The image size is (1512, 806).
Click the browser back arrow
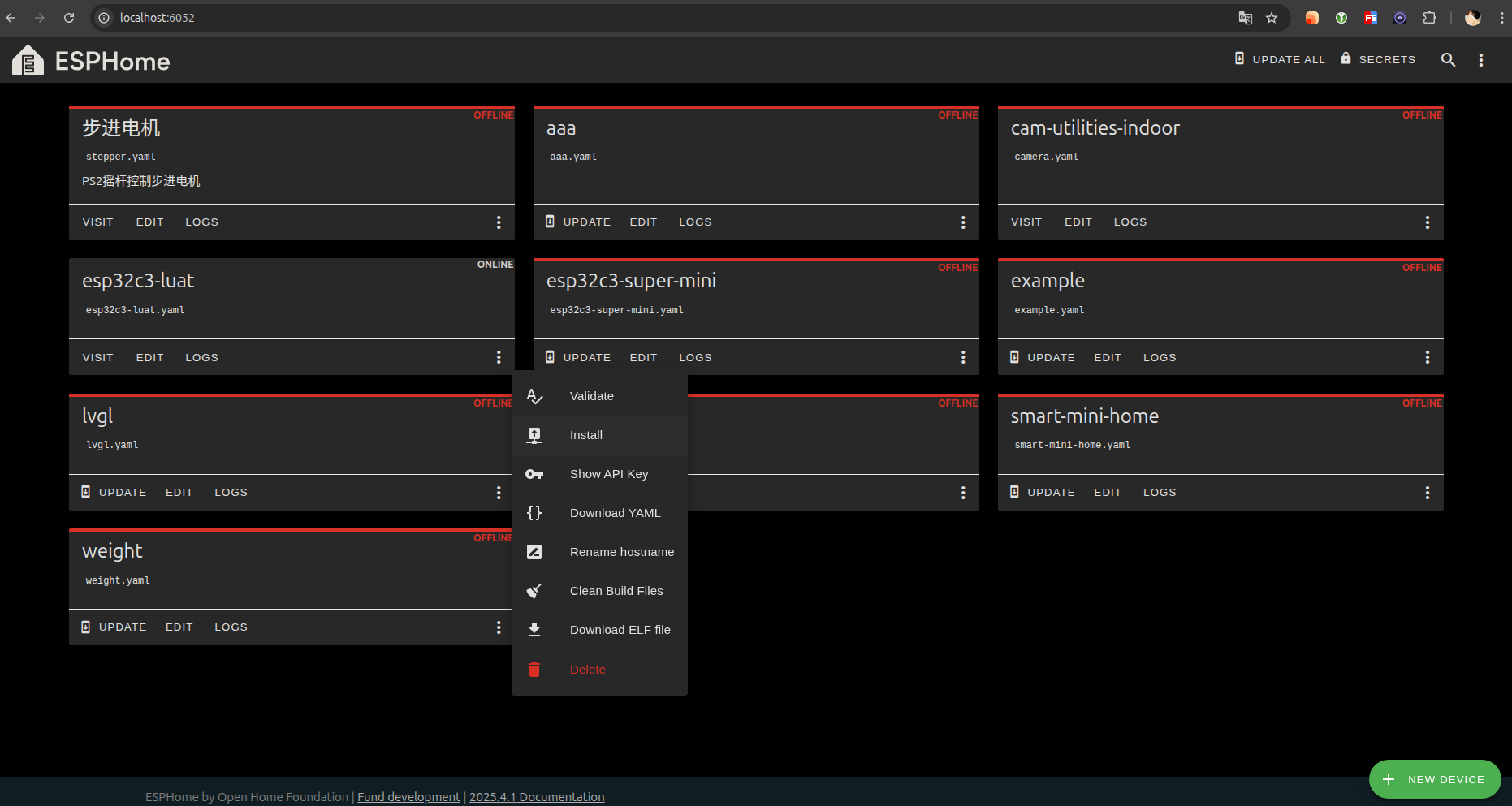click(11, 18)
